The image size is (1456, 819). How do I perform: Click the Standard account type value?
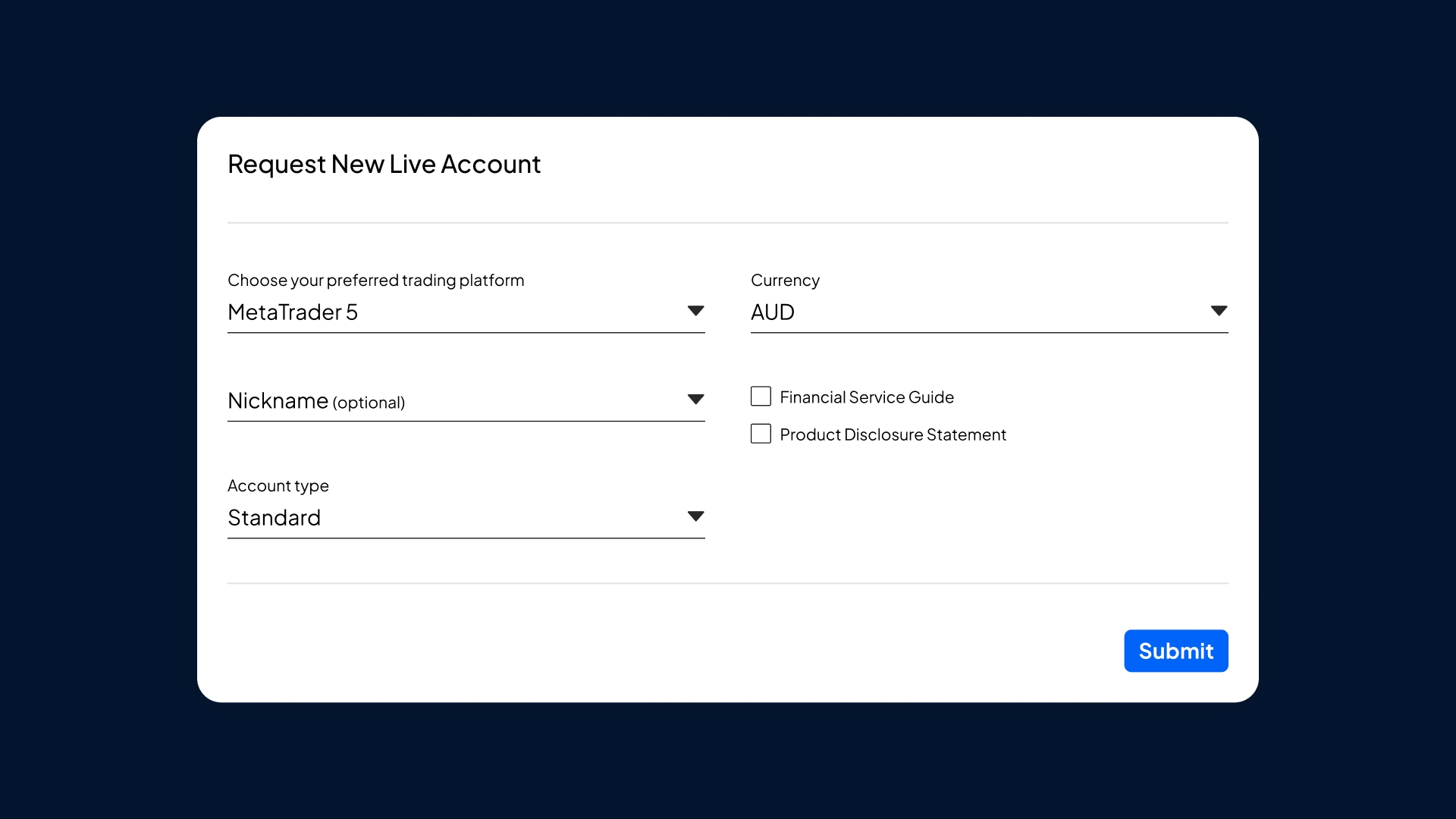(x=275, y=518)
